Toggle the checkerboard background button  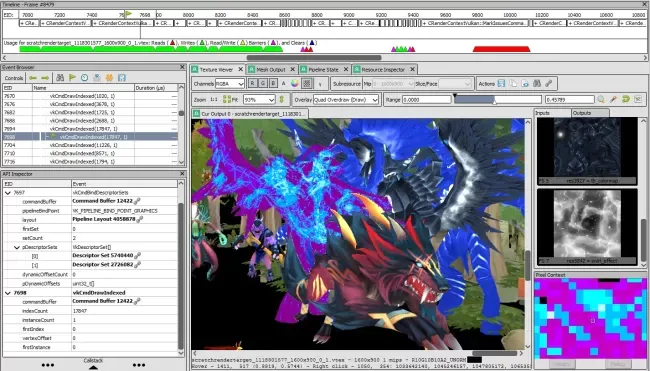(307, 84)
